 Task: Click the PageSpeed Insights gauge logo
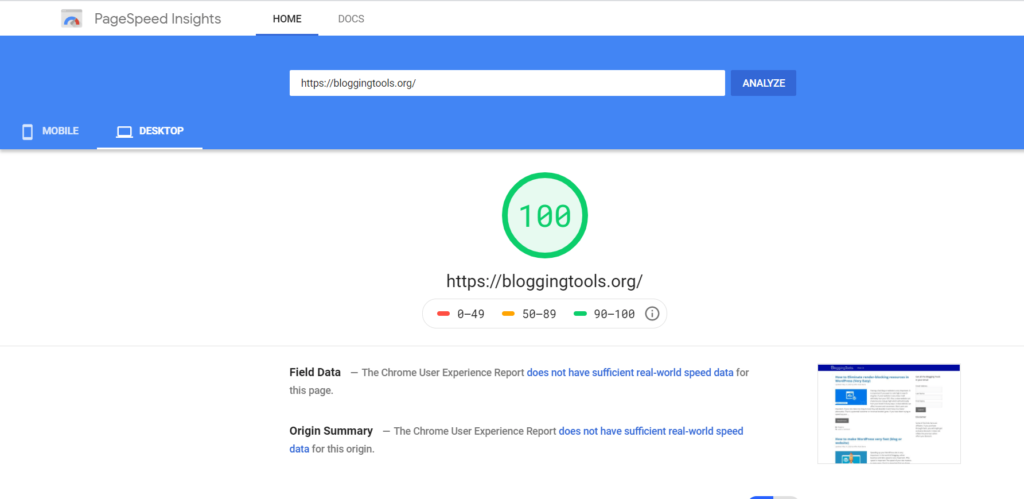pyautogui.click(x=72, y=19)
